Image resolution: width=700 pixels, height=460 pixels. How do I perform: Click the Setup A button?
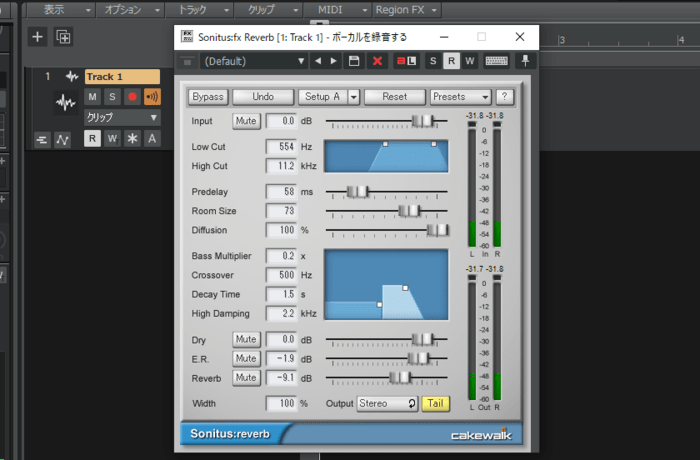click(x=323, y=97)
